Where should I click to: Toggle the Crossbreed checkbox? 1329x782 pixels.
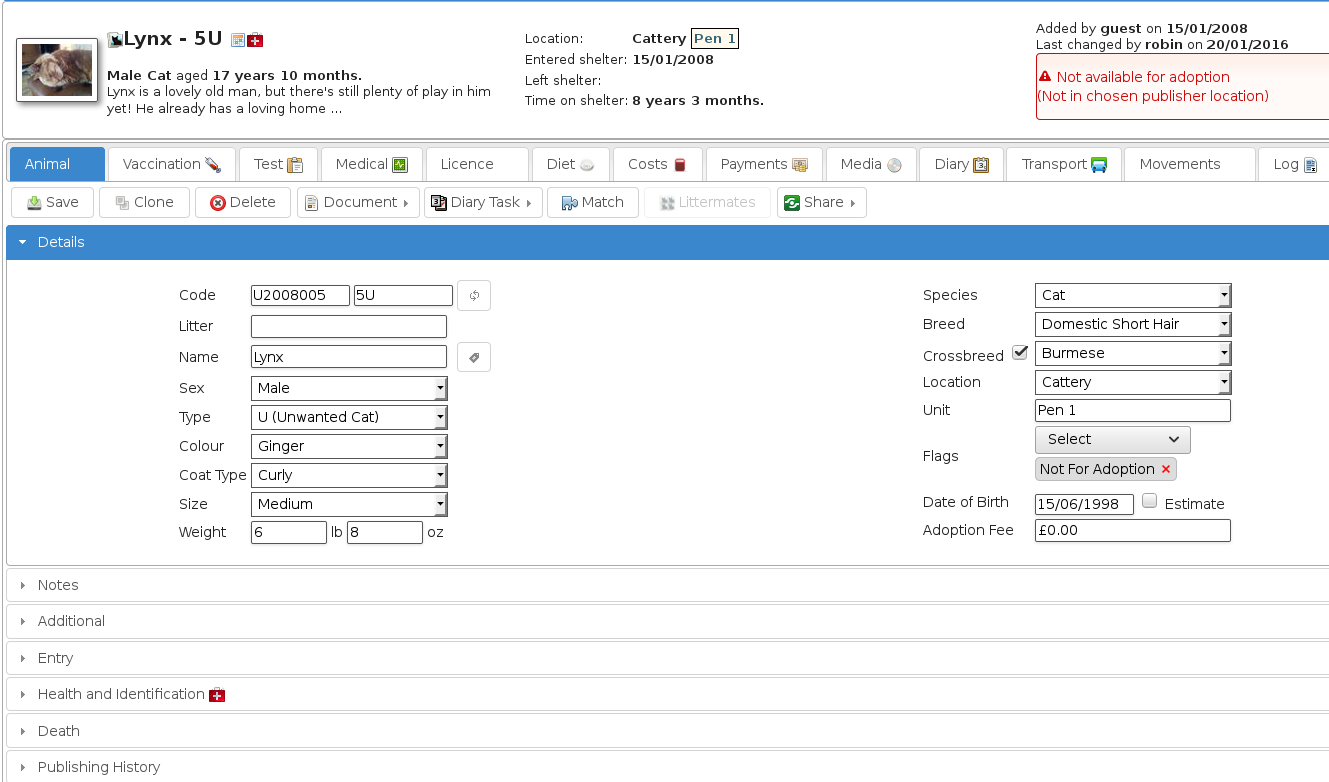1020,353
